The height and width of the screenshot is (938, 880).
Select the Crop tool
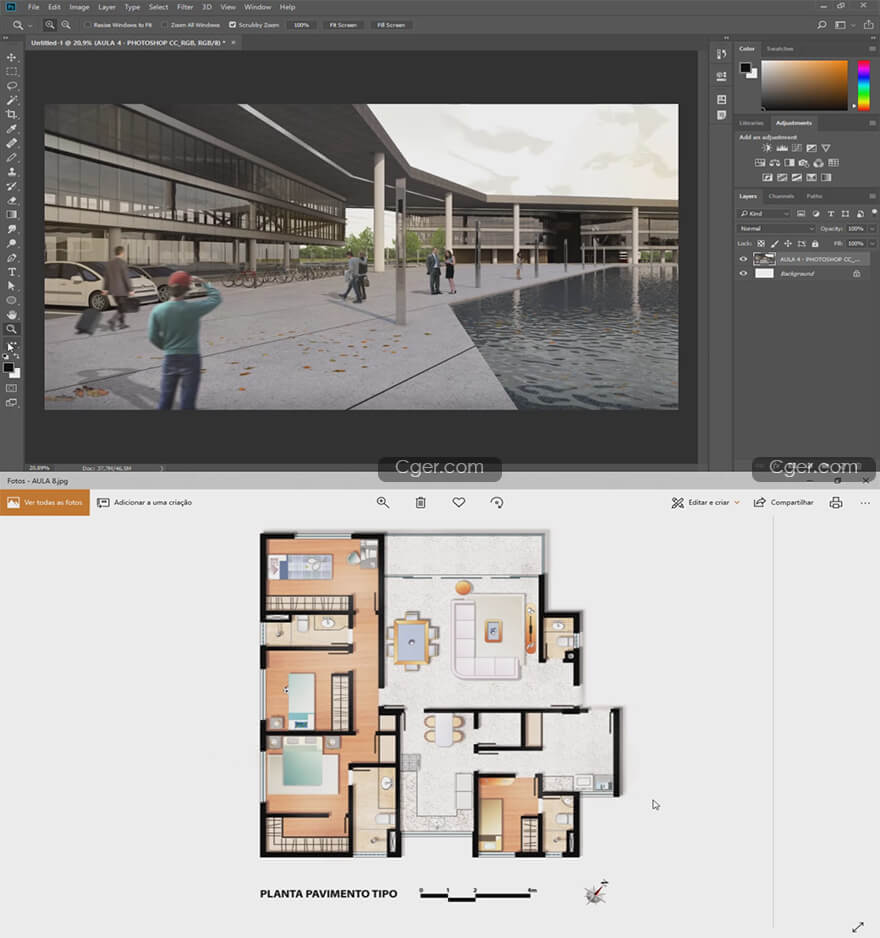pyautogui.click(x=12, y=114)
